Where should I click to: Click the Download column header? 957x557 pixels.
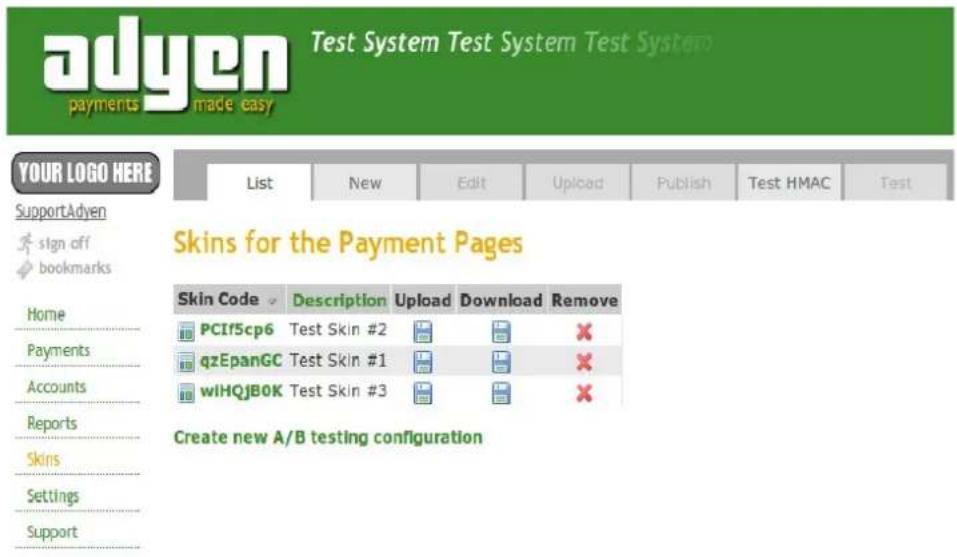(x=501, y=300)
